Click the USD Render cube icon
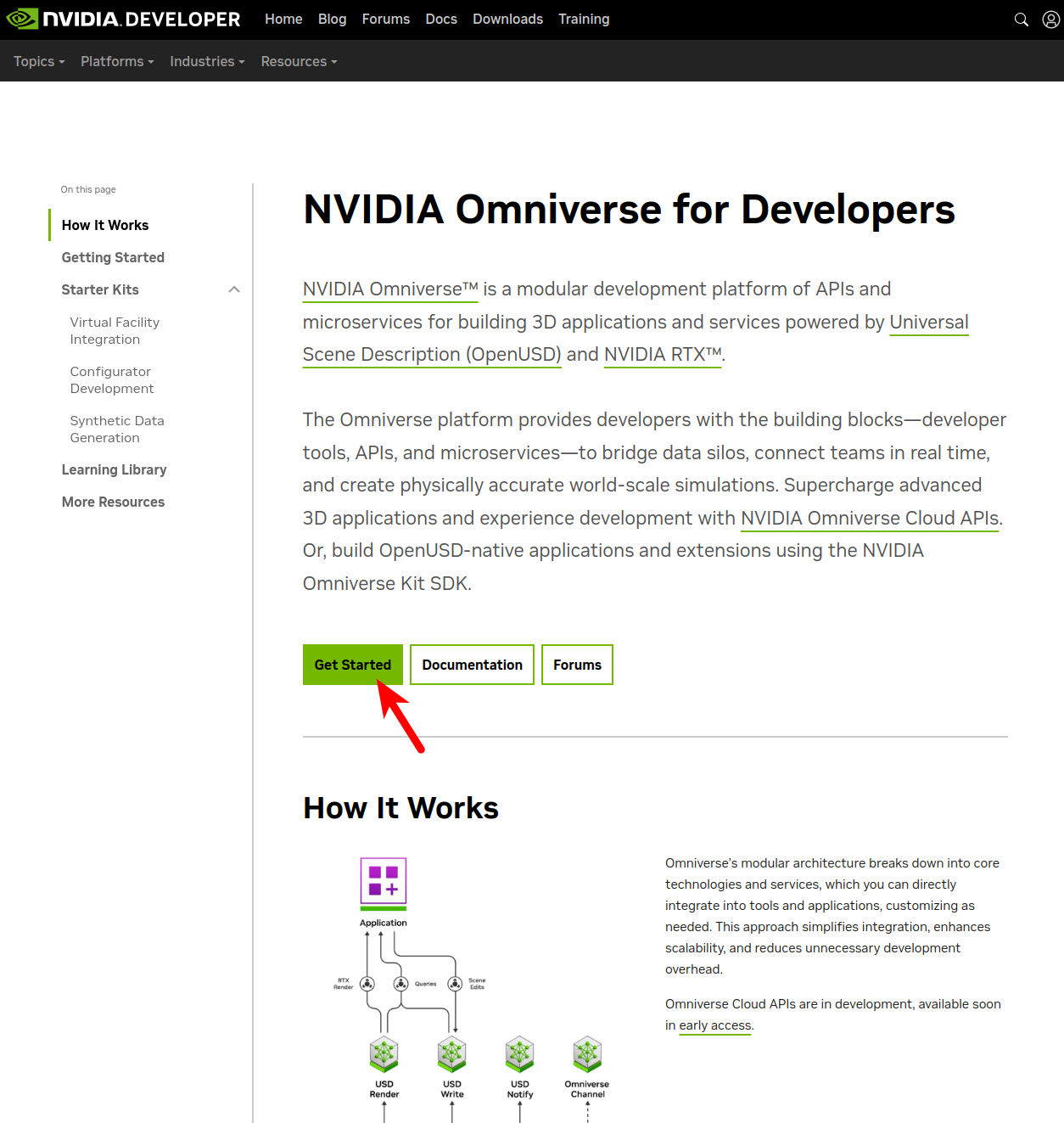Viewport: 1064px width, 1123px height. [x=384, y=1055]
